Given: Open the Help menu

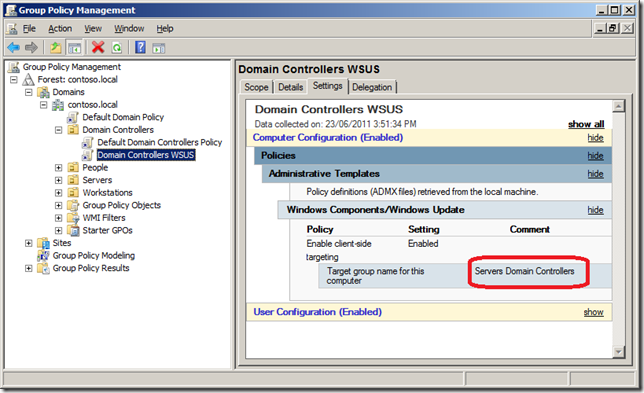Looking at the screenshot, I should pos(165,28).
